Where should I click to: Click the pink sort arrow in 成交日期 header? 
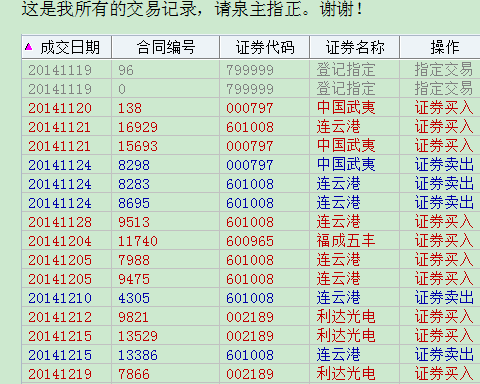29,47
